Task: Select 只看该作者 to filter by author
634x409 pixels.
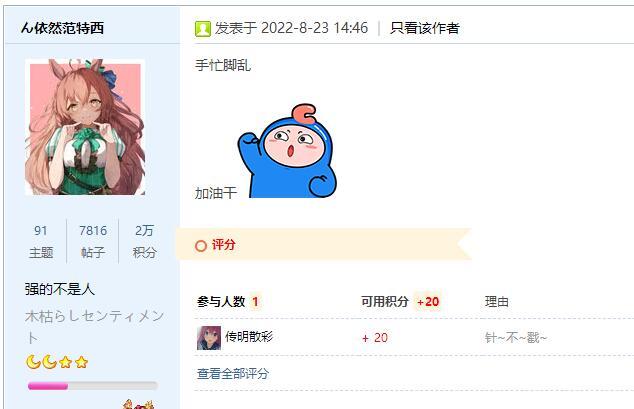Action: [425, 28]
